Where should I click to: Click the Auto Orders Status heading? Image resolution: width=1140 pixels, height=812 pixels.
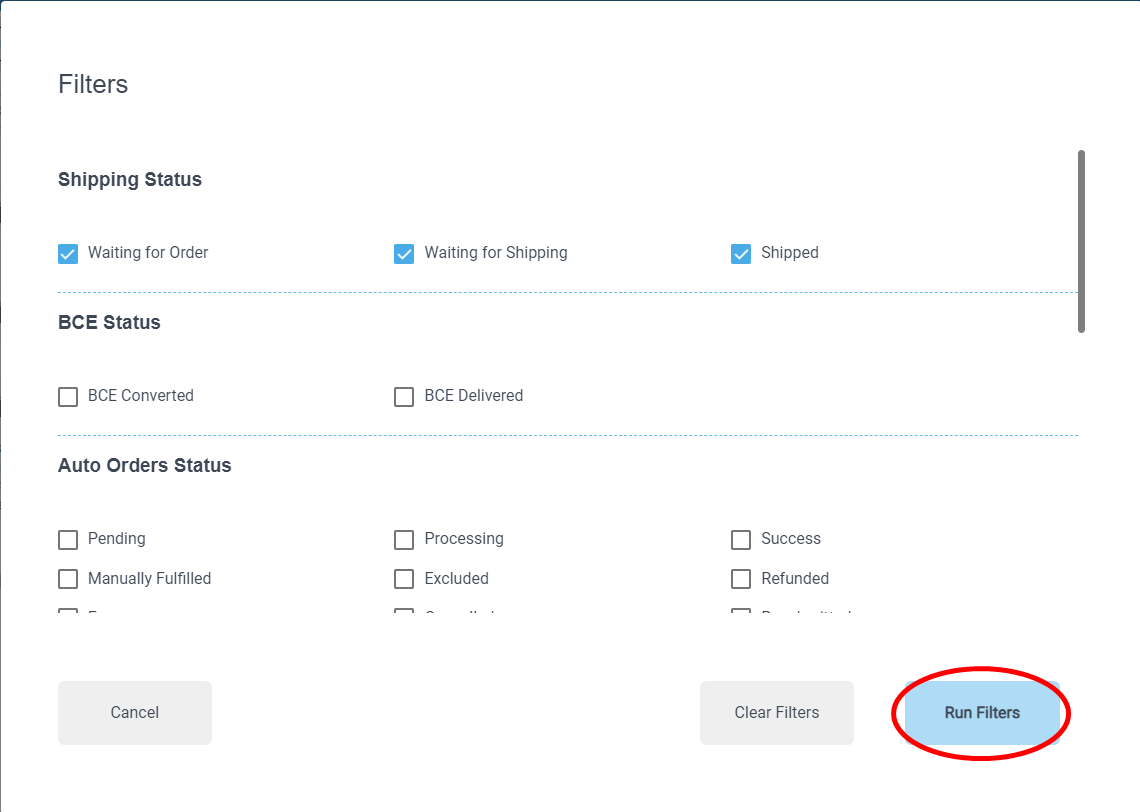(x=145, y=466)
